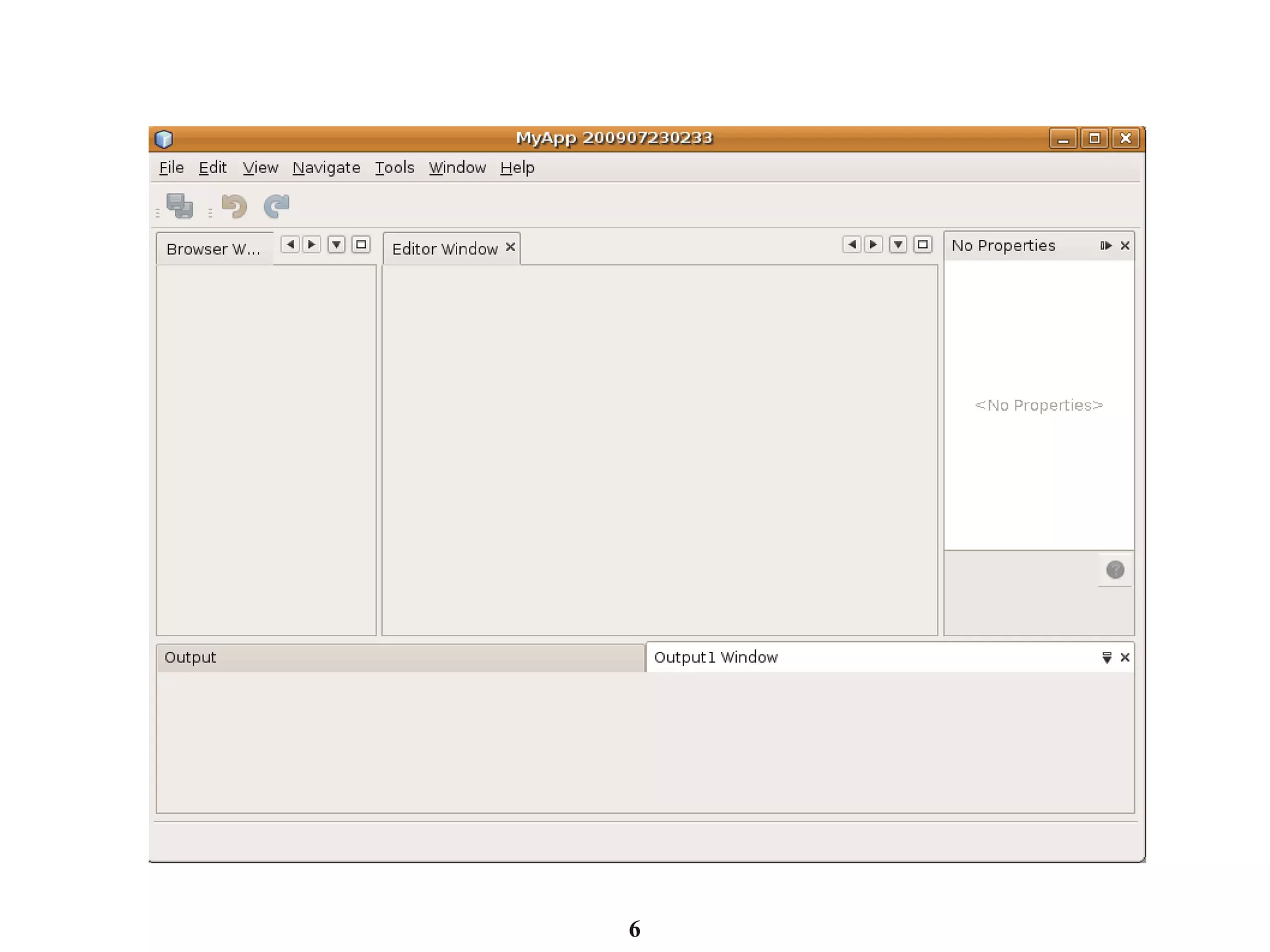Show Browser window tab list dropdown
Image resolution: width=1270 pixels, height=952 pixels.
[336, 244]
